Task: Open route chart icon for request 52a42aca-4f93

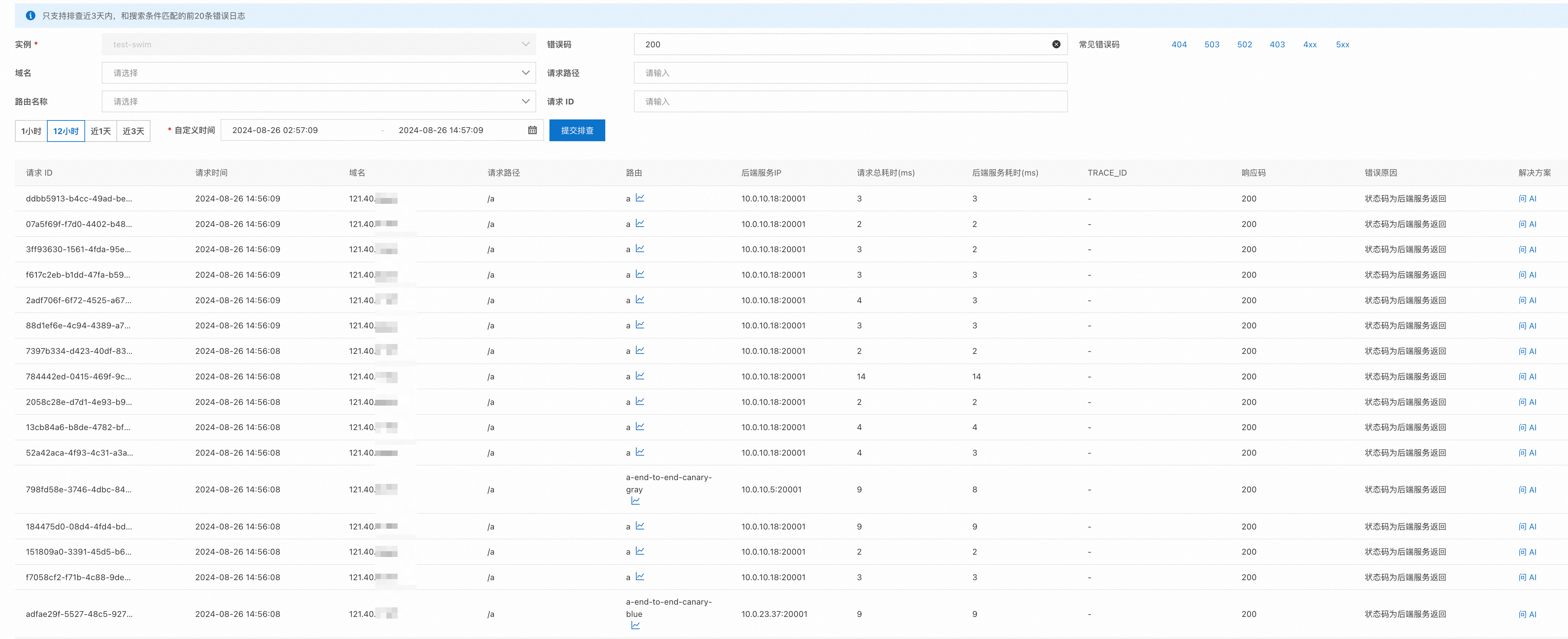Action: [x=640, y=452]
